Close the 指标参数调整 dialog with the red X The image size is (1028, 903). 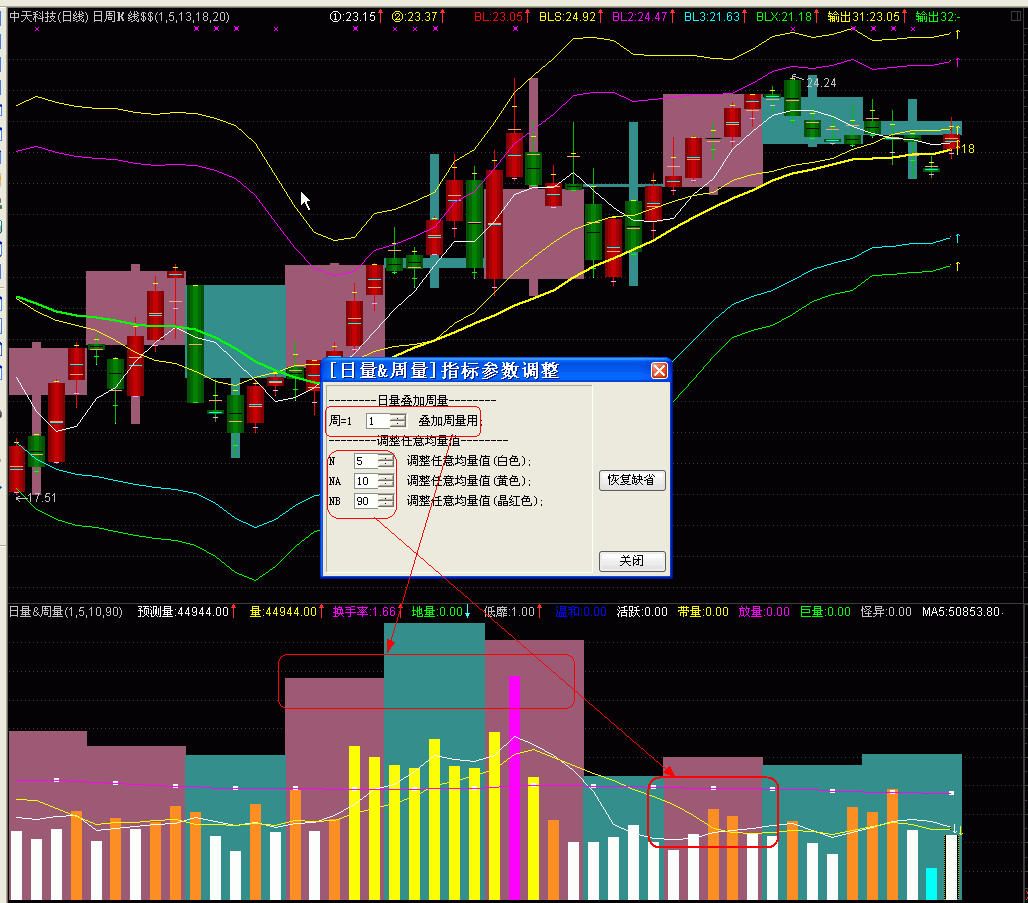tap(659, 371)
